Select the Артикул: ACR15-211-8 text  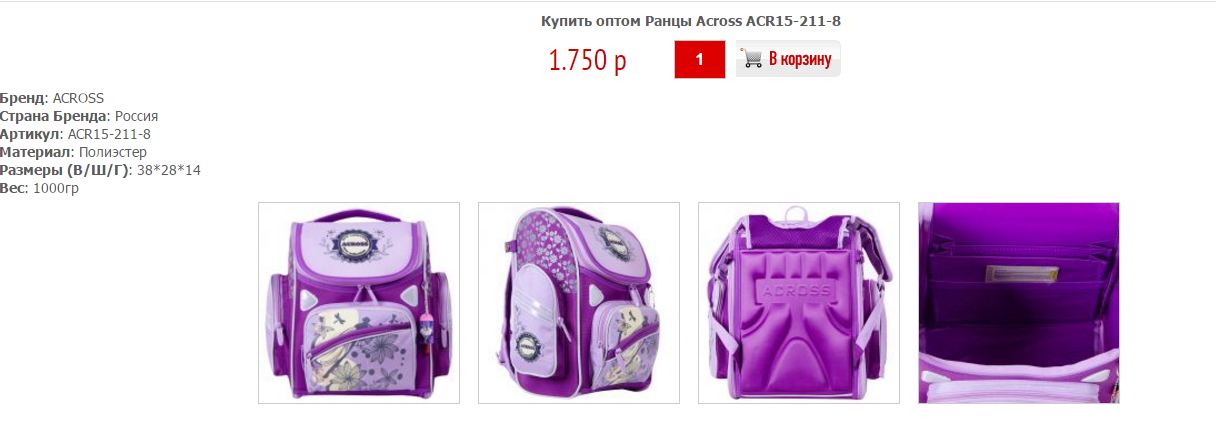click(x=76, y=134)
